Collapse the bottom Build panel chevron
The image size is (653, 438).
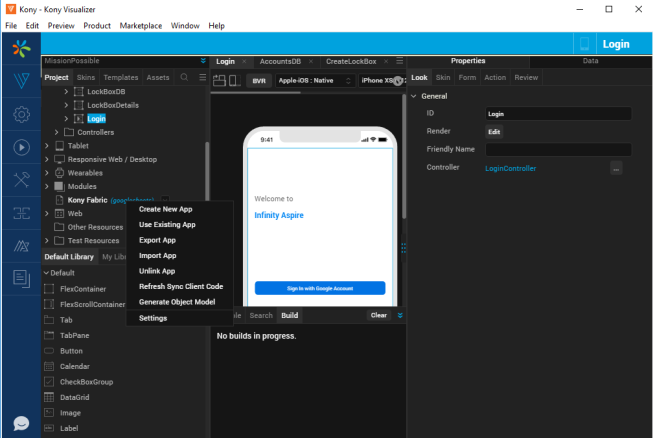pos(400,315)
